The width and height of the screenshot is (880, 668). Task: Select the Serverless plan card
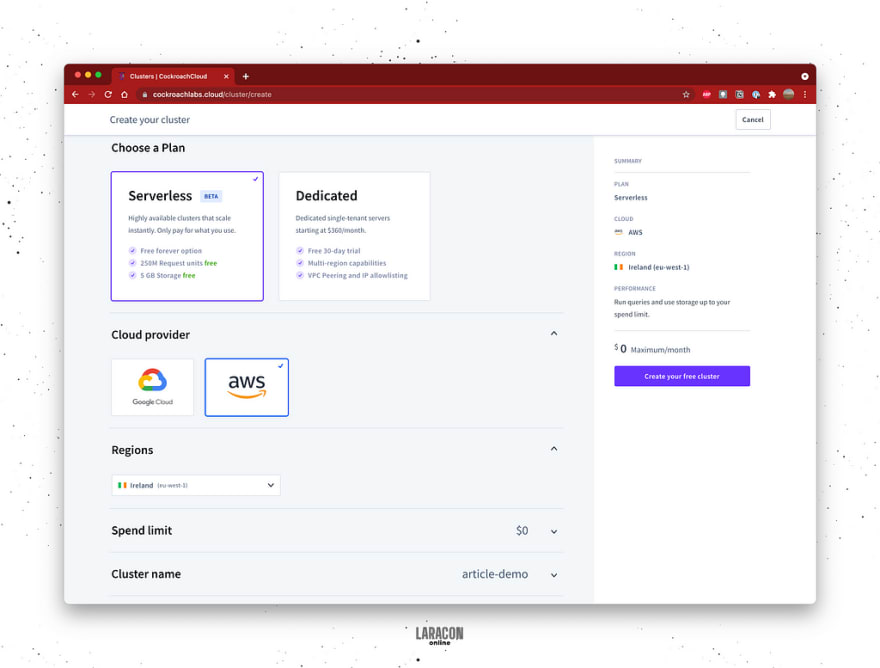[187, 236]
